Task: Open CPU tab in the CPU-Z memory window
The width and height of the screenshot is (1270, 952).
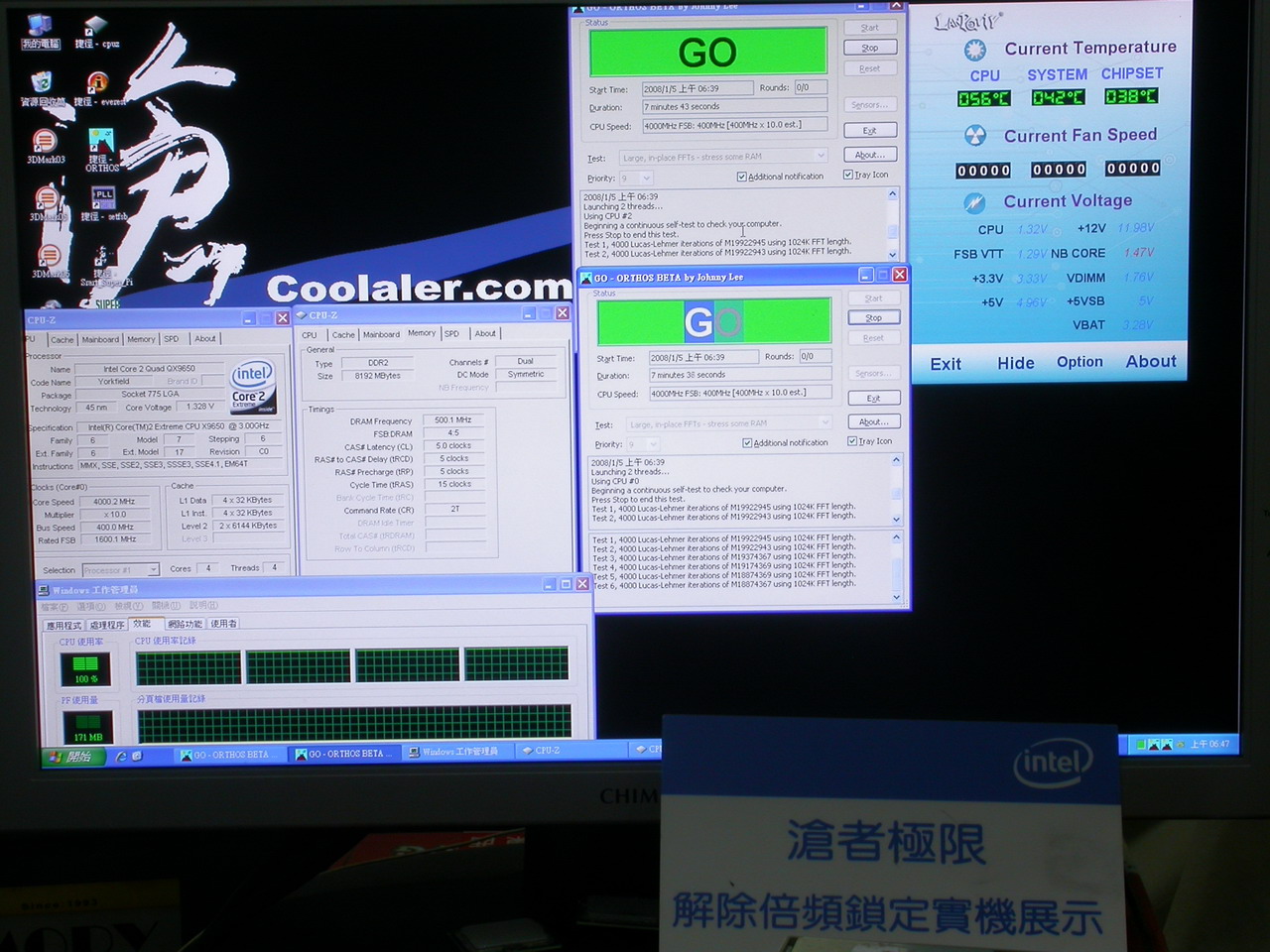Action: tap(310, 334)
